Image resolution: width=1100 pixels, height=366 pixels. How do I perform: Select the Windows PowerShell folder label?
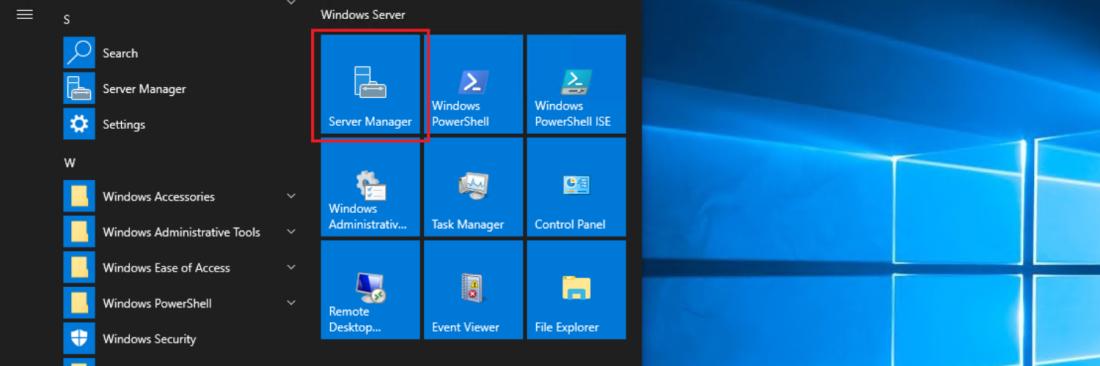tap(157, 304)
